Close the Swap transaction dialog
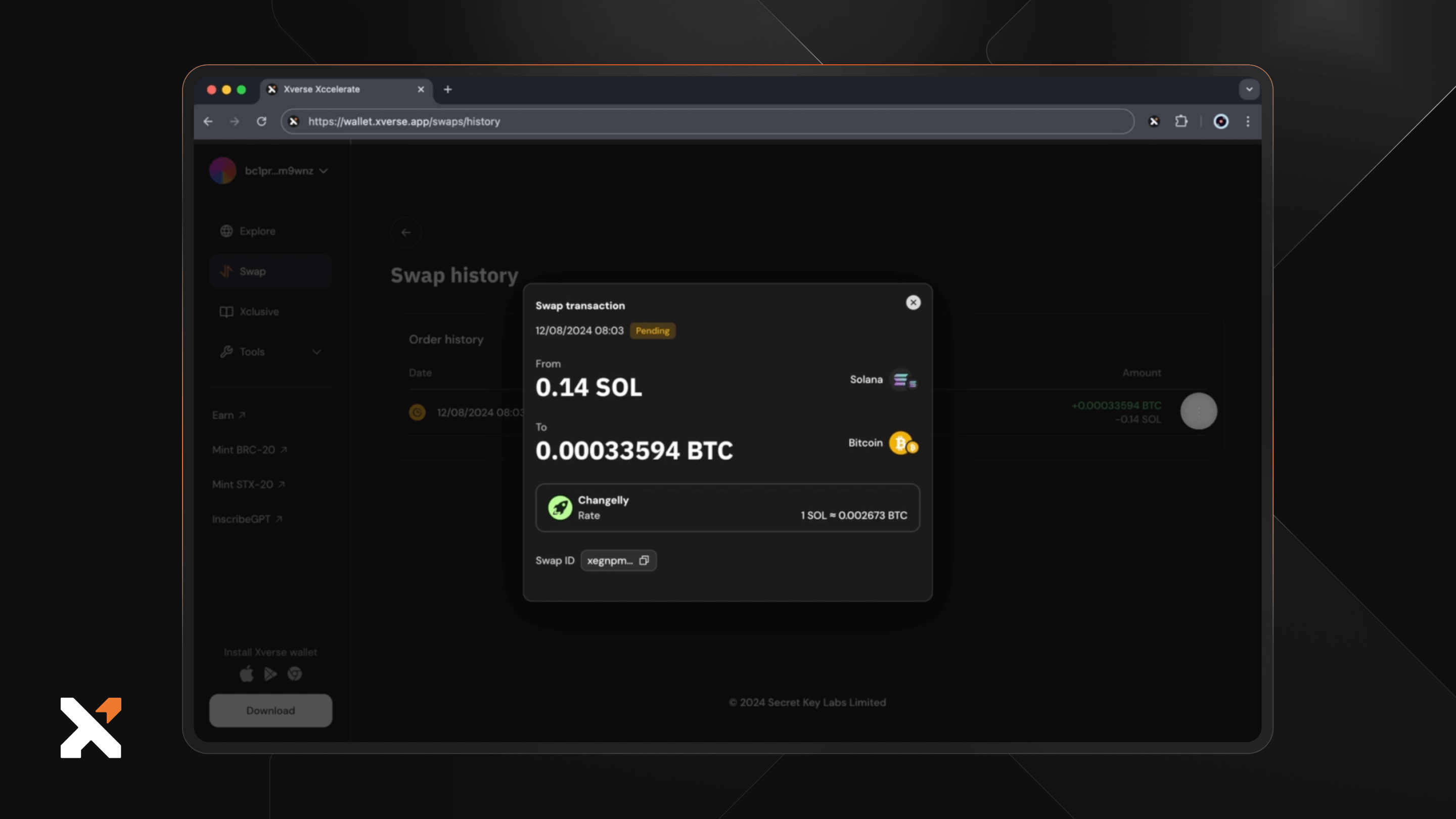 point(913,302)
